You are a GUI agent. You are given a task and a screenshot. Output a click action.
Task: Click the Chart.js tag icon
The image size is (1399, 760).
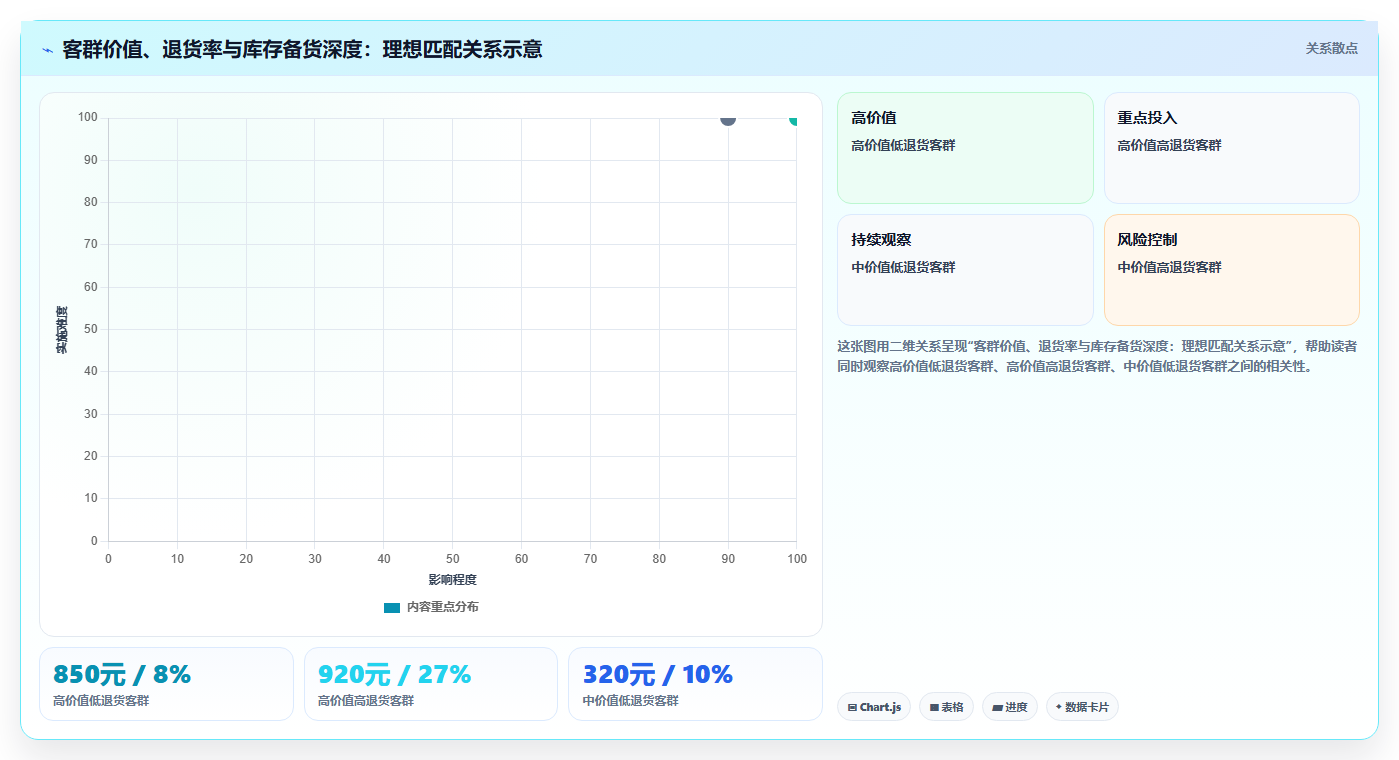tap(852, 707)
